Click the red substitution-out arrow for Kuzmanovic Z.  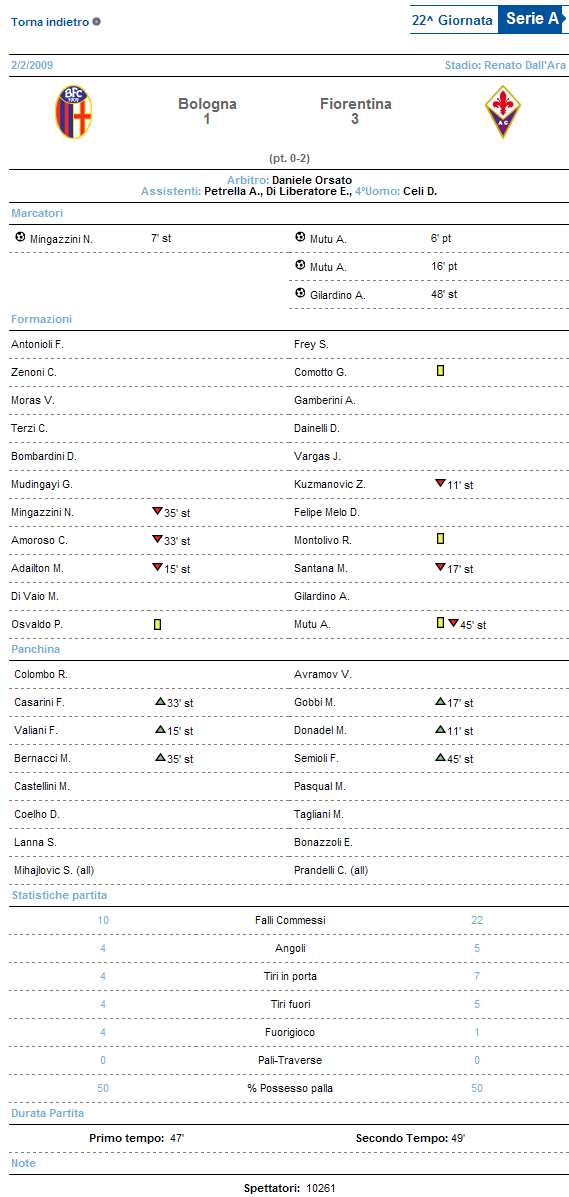[x=440, y=483]
